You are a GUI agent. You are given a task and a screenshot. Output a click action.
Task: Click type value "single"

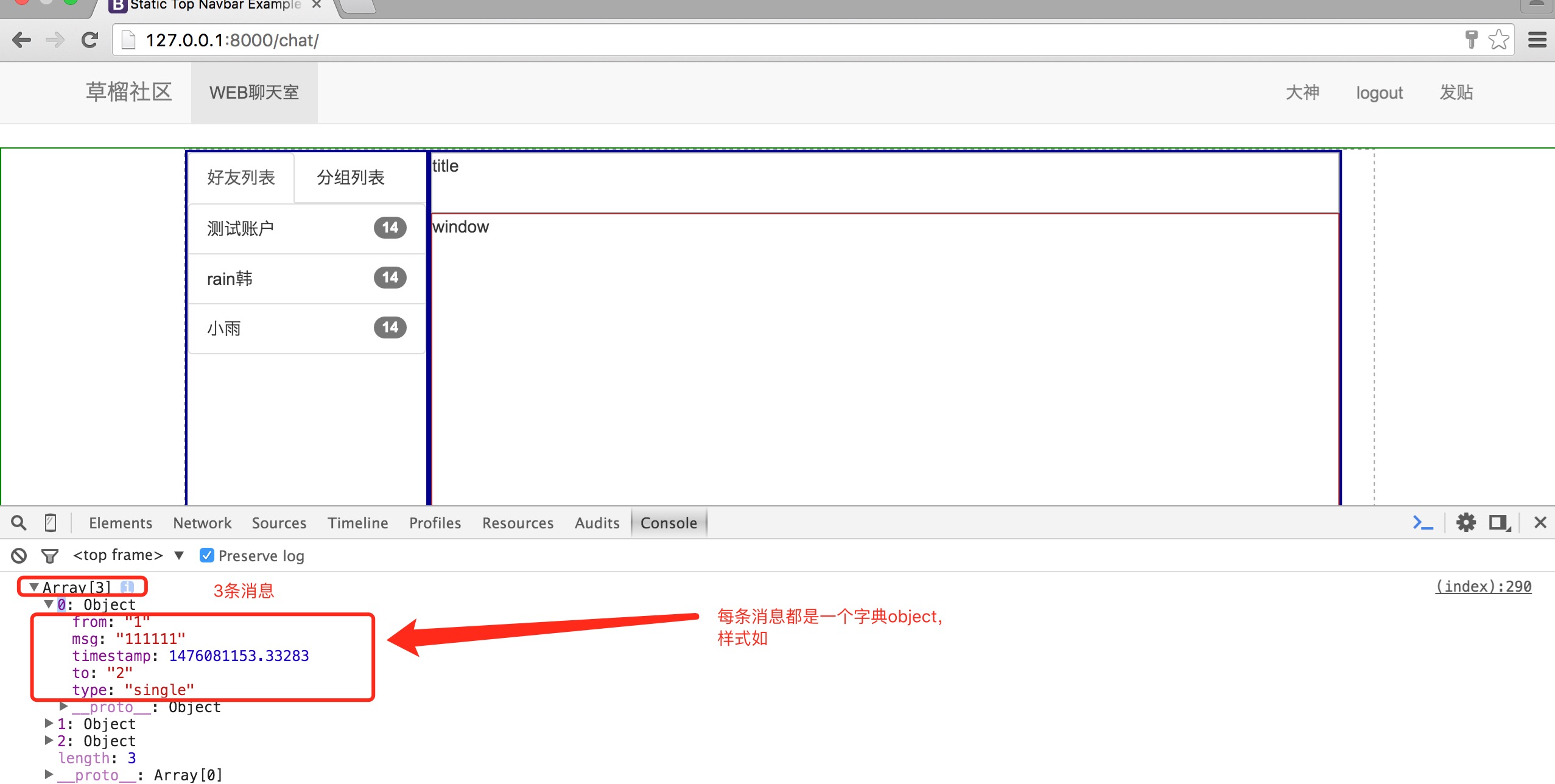[159, 690]
